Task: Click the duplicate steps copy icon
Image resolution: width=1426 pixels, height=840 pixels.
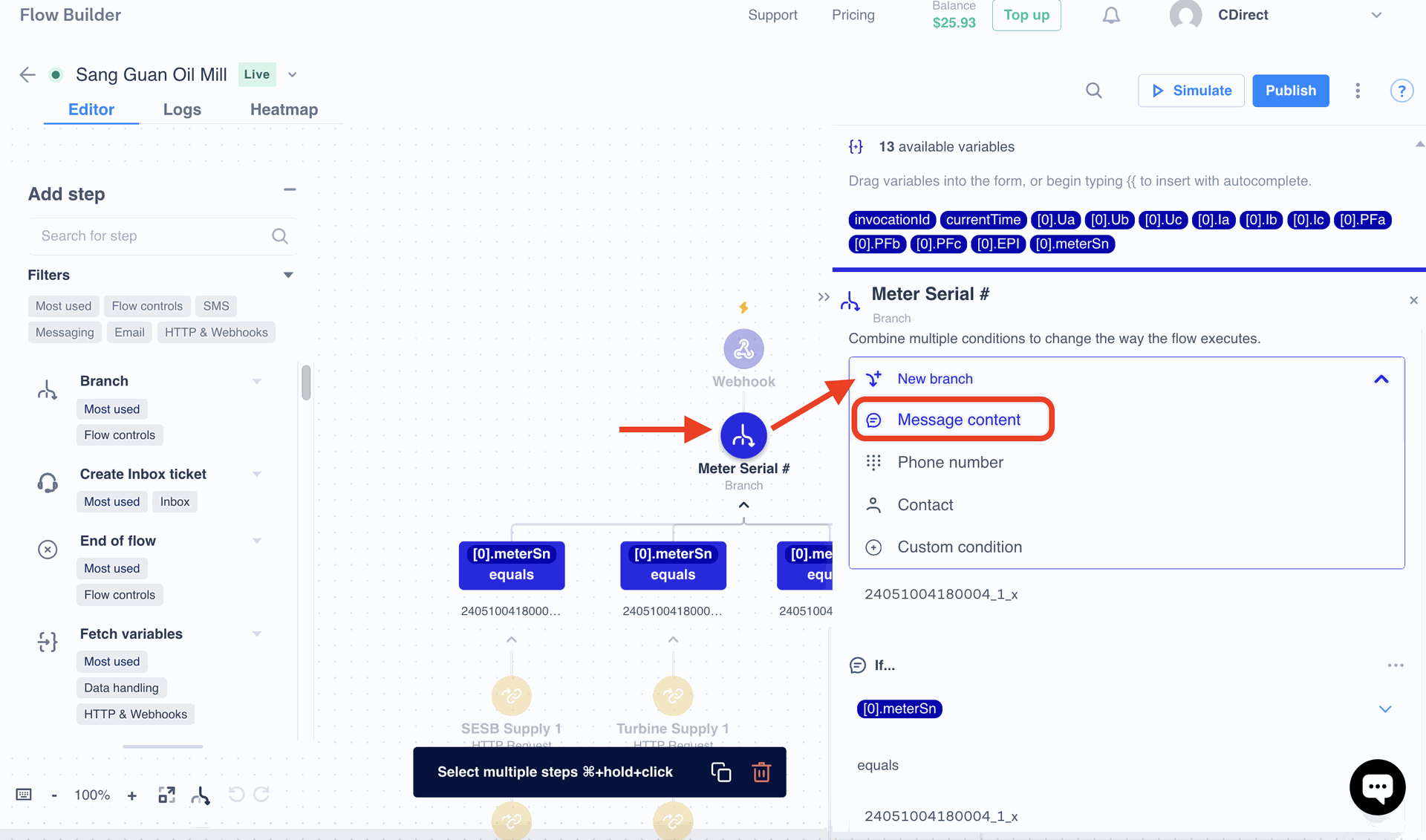Action: (720, 772)
